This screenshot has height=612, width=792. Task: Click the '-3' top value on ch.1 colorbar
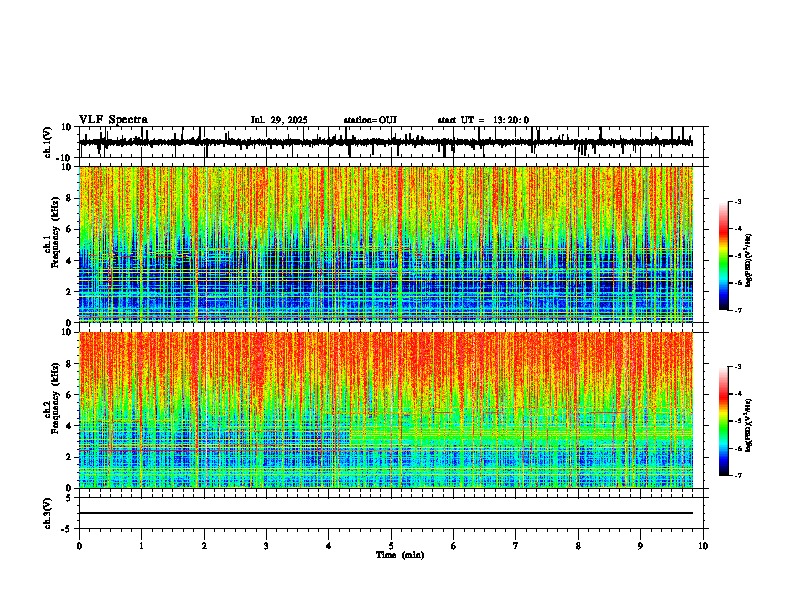click(737, 201)
